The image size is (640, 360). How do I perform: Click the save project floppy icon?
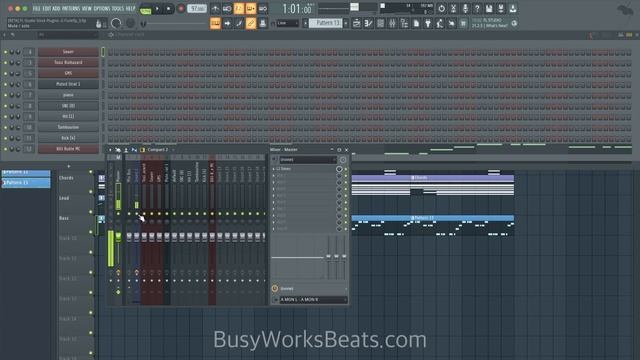pyautogui.click(x=489, y=9)
